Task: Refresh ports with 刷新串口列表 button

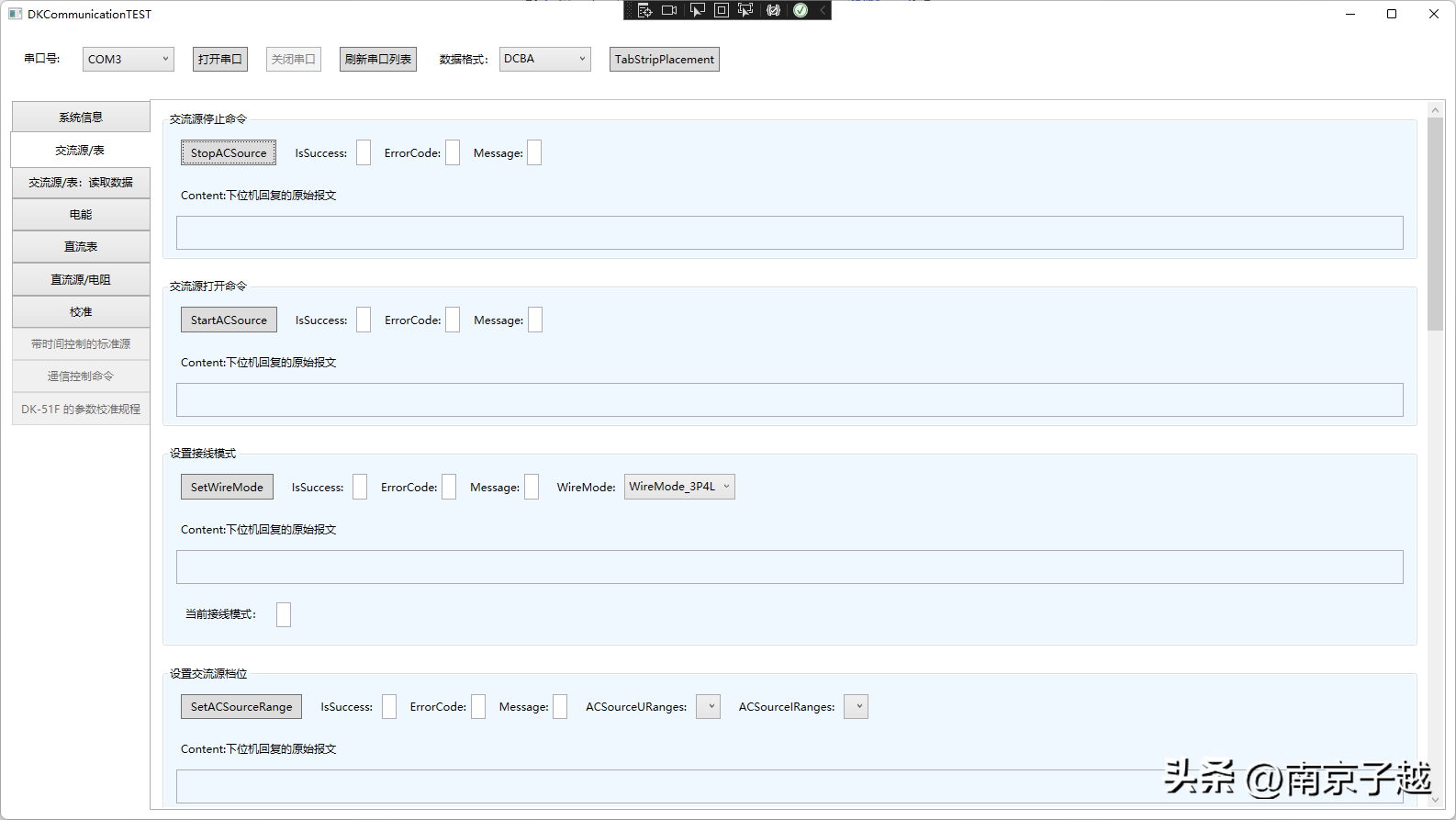Action: point(378,59)
